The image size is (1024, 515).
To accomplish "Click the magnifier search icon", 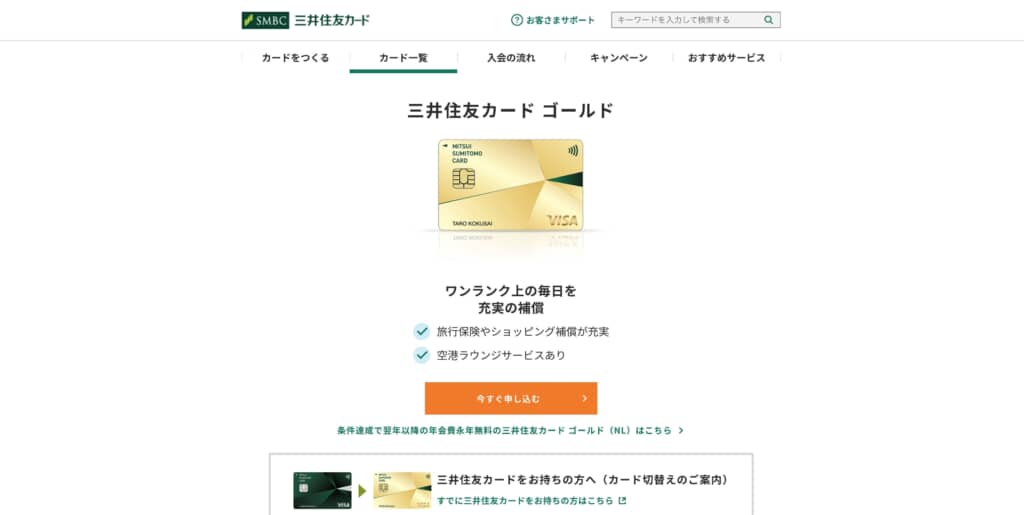I will (769, 20).
